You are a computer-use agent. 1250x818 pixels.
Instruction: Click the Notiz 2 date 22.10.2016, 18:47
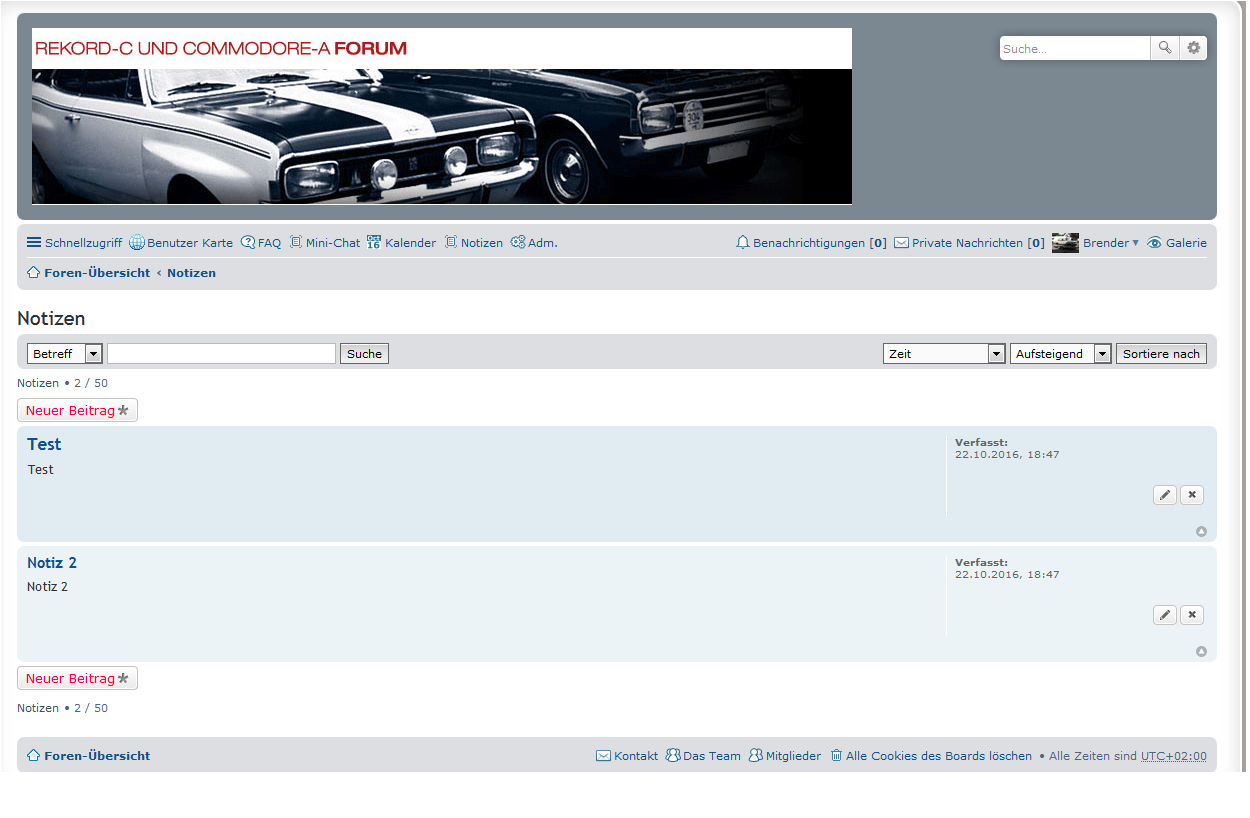click(1007, 575)
